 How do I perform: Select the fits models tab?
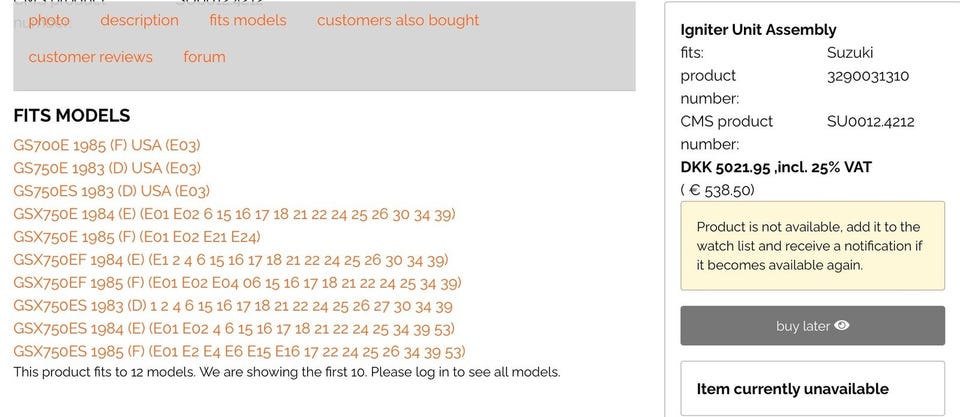[x=247, y=20]
